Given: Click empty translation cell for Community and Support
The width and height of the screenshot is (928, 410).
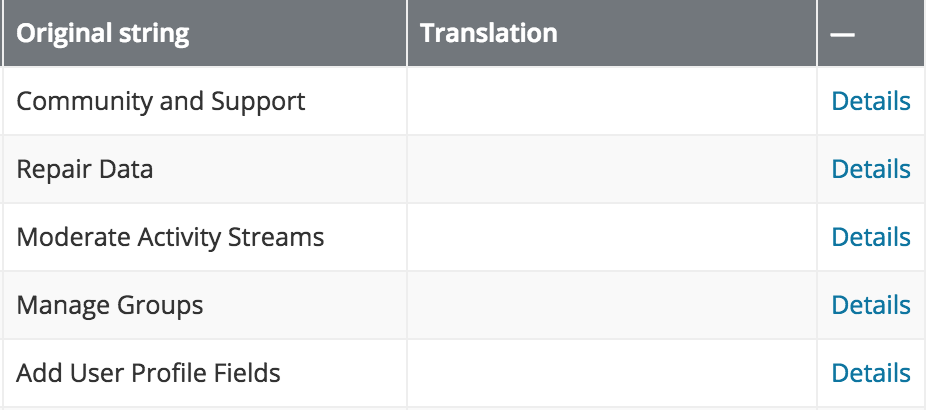Looking at the screenshot, I should (x=612, y=101).
